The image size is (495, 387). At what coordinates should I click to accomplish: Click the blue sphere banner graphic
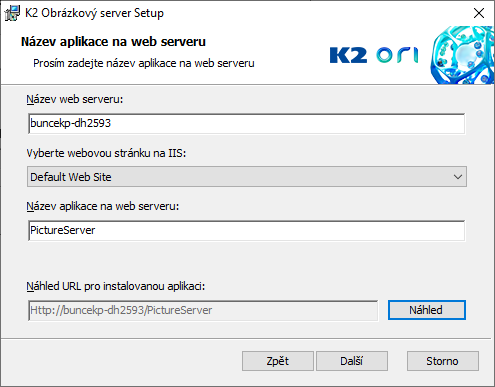pos(462,55)
